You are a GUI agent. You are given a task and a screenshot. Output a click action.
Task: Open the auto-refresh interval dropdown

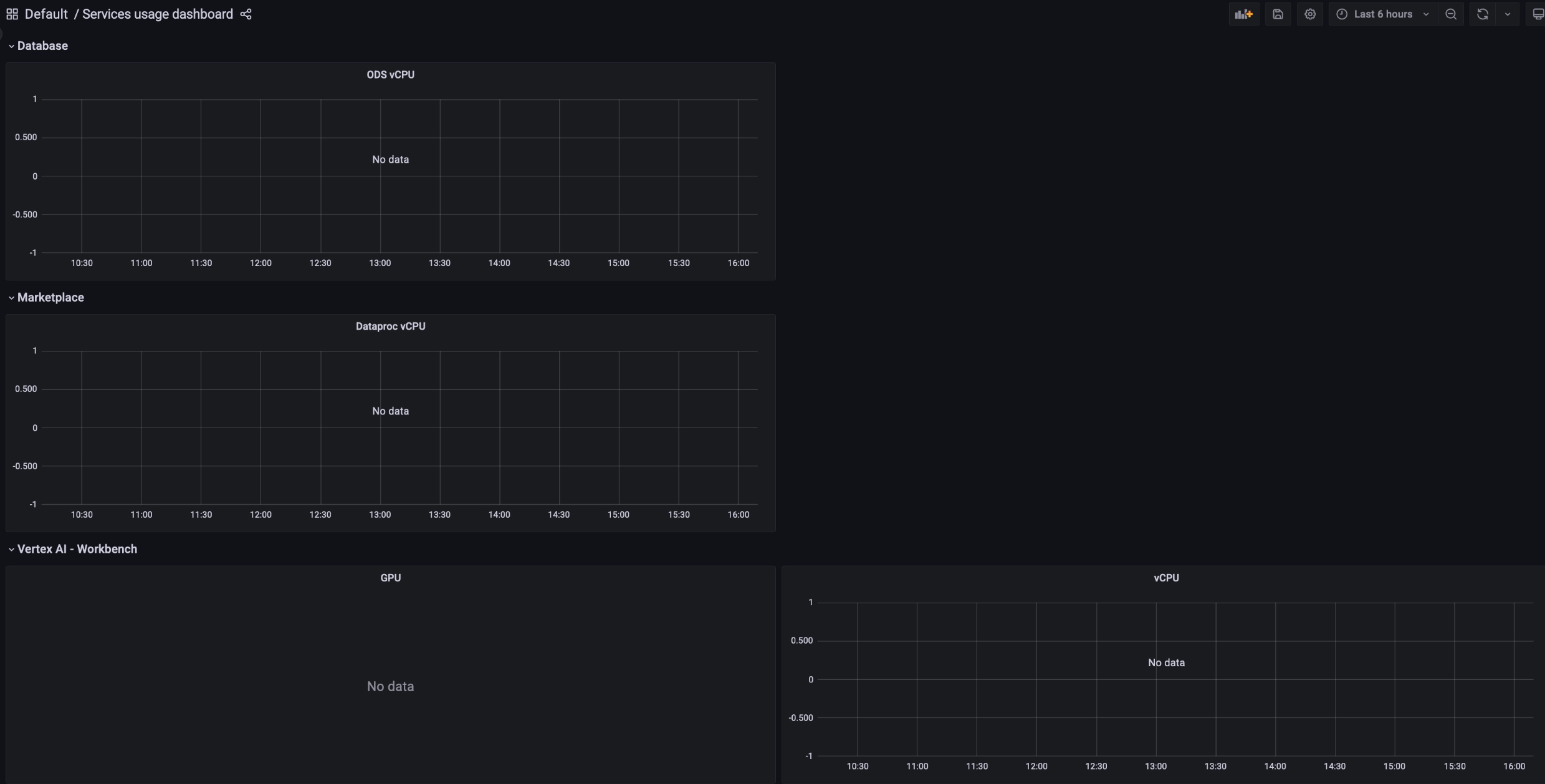[x=1508, y=14]
